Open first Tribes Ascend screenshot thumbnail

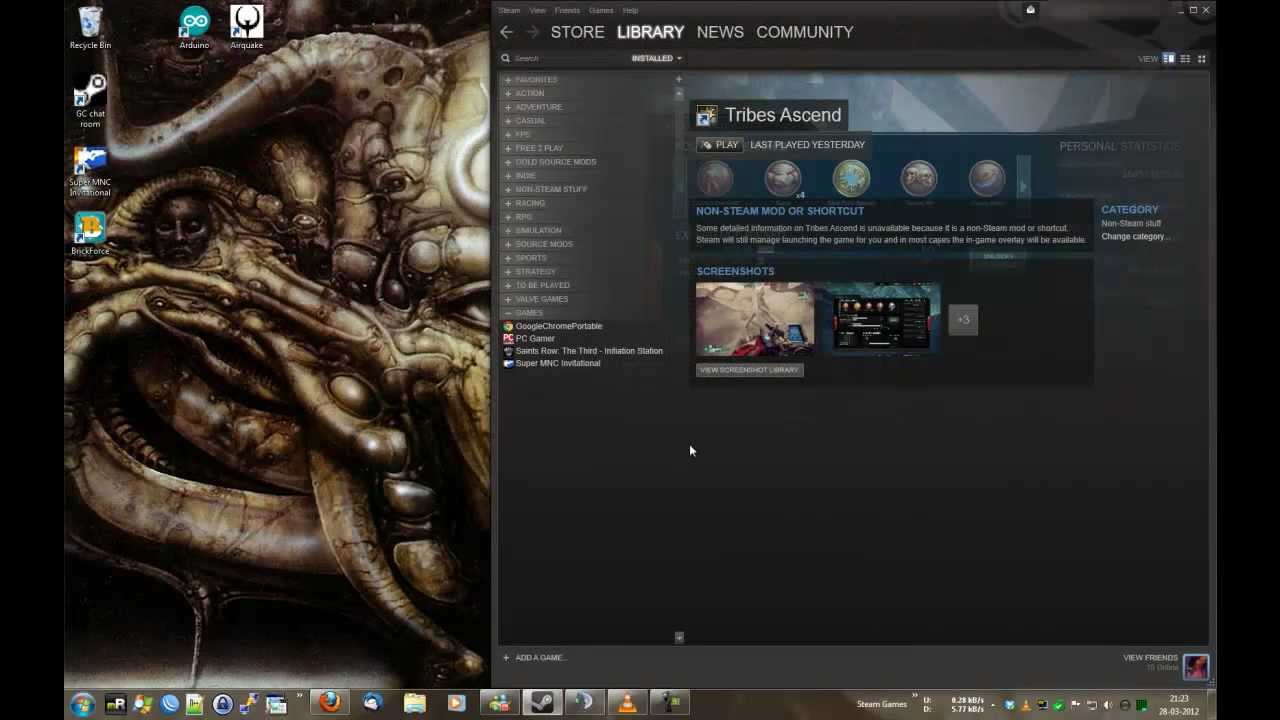[755, 319]
